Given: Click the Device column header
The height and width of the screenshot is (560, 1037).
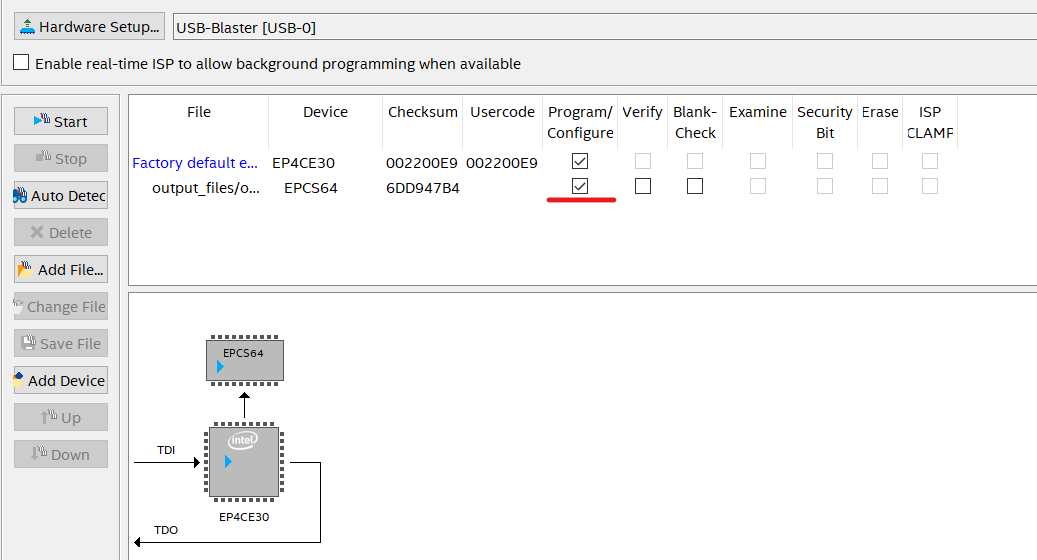Looking at the screenshot, I should coord(325,112).
